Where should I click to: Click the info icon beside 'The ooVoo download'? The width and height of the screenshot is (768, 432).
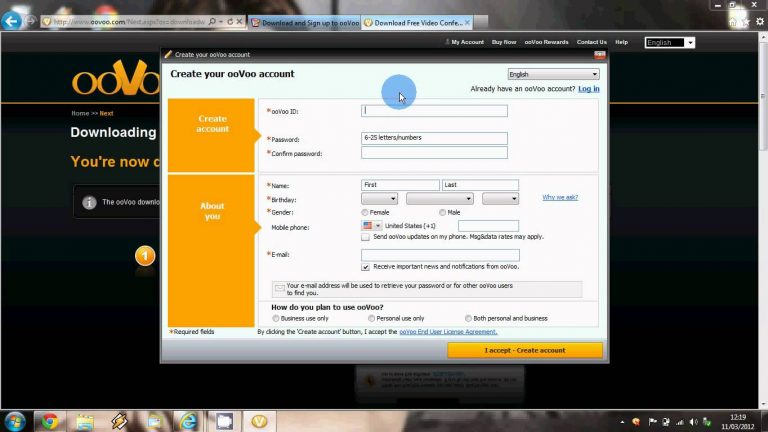(89, 202)
